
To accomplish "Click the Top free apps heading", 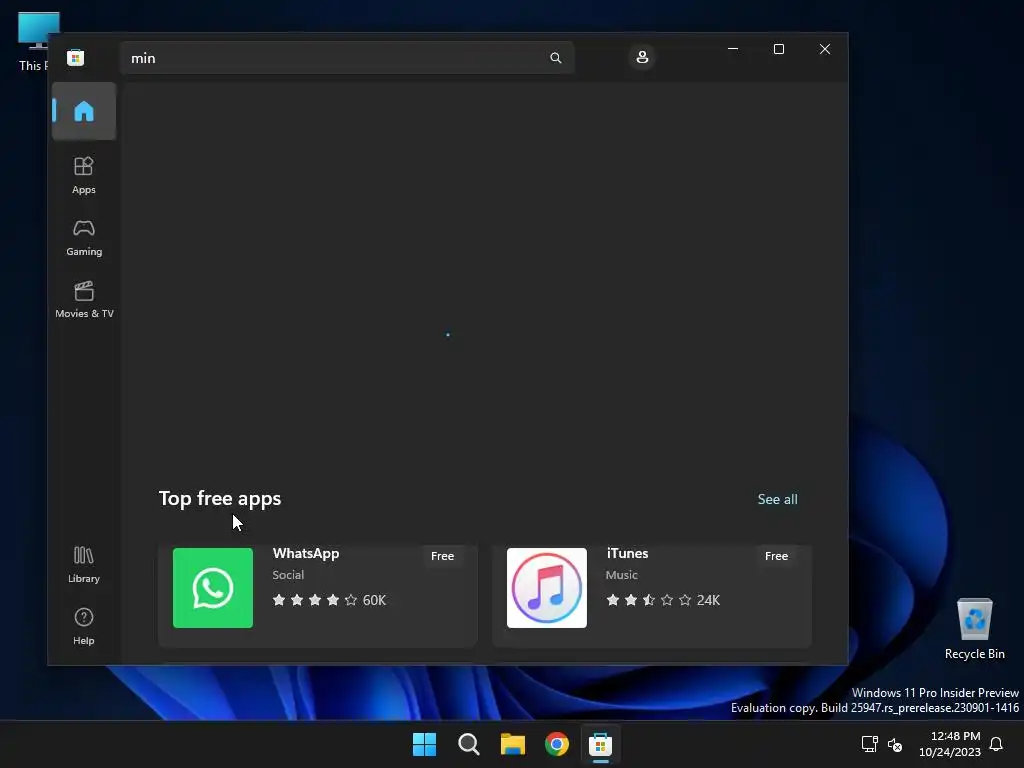I will 220,498.
